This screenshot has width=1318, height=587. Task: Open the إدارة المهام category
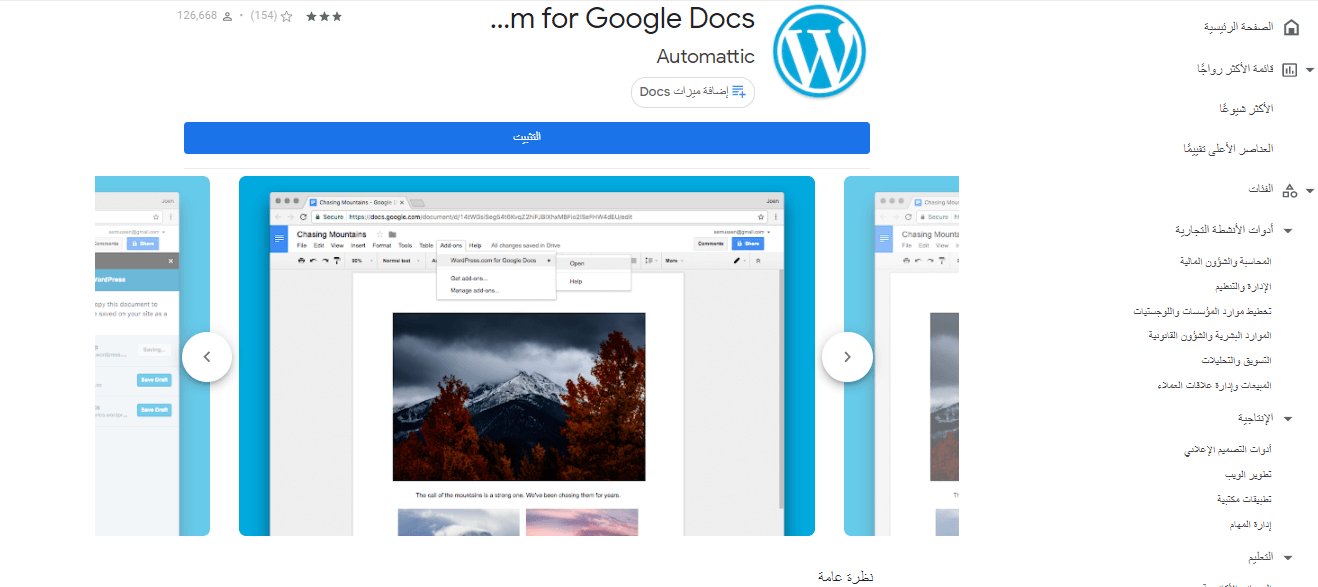coord(1251,524)
